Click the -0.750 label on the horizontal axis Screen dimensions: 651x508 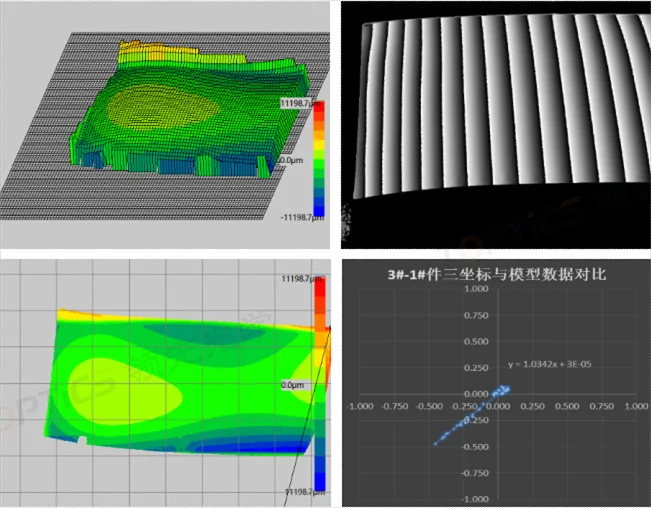pos(394,406)
